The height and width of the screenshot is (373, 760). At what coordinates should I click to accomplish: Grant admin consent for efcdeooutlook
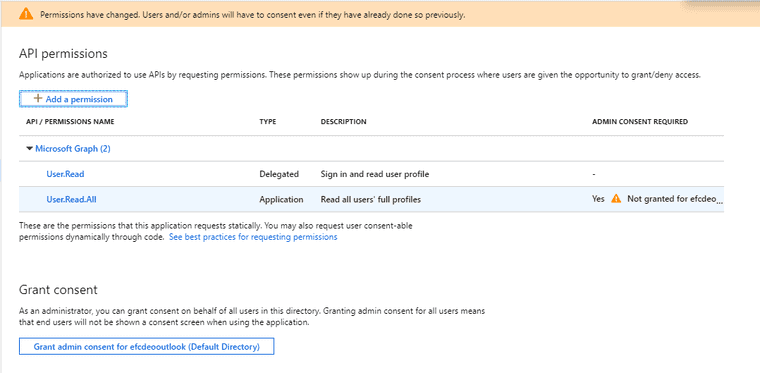click(x=146, y=347)
